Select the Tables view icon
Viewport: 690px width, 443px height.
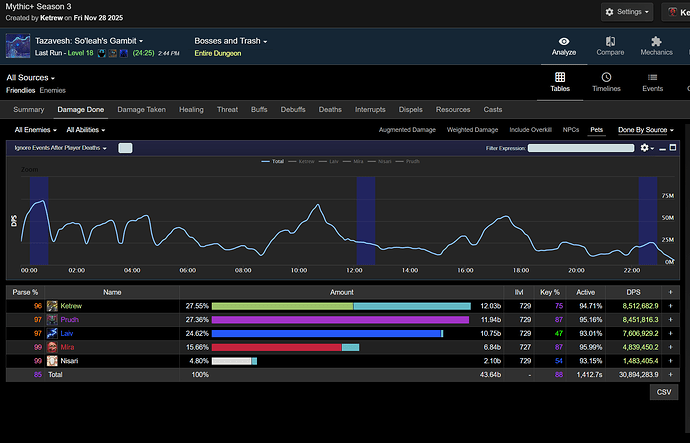[x=560, y=77]
